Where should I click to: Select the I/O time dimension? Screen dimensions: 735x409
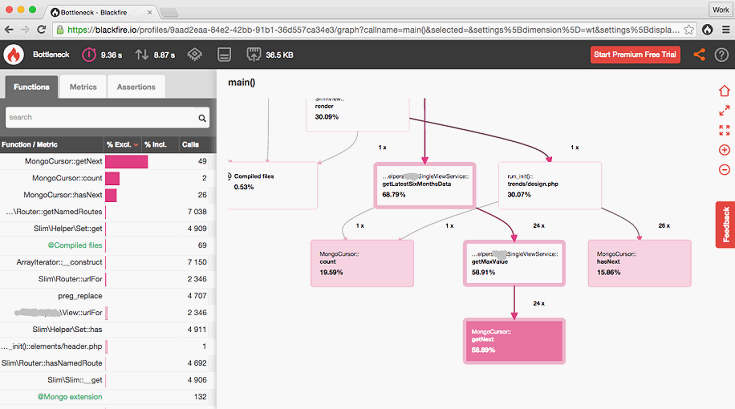coord(142,55)
